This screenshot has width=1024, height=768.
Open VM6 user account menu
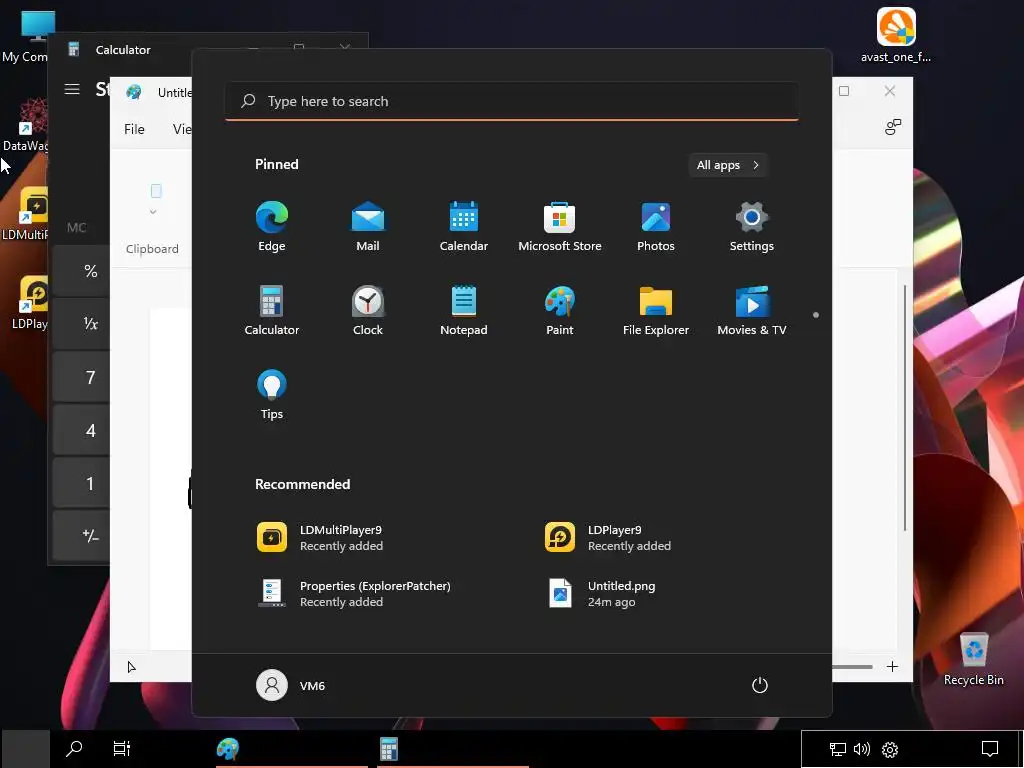point(291,685)
